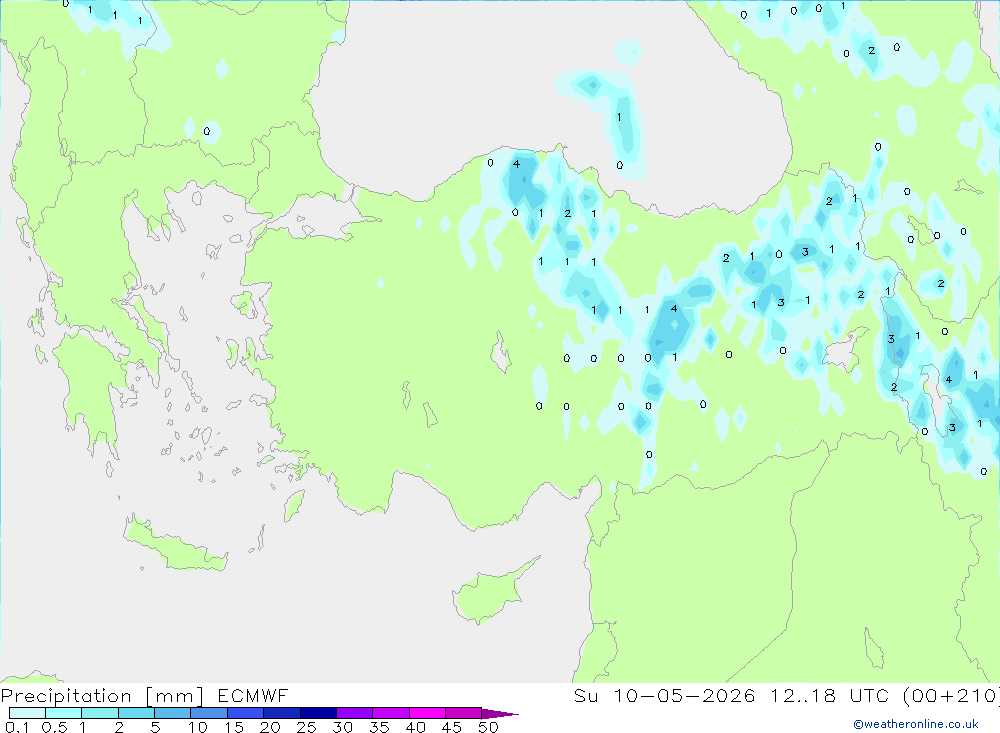Click the '40' legend scale number
The width and height of the screenshot is (1000, 733).
click(x=415, y=727)
